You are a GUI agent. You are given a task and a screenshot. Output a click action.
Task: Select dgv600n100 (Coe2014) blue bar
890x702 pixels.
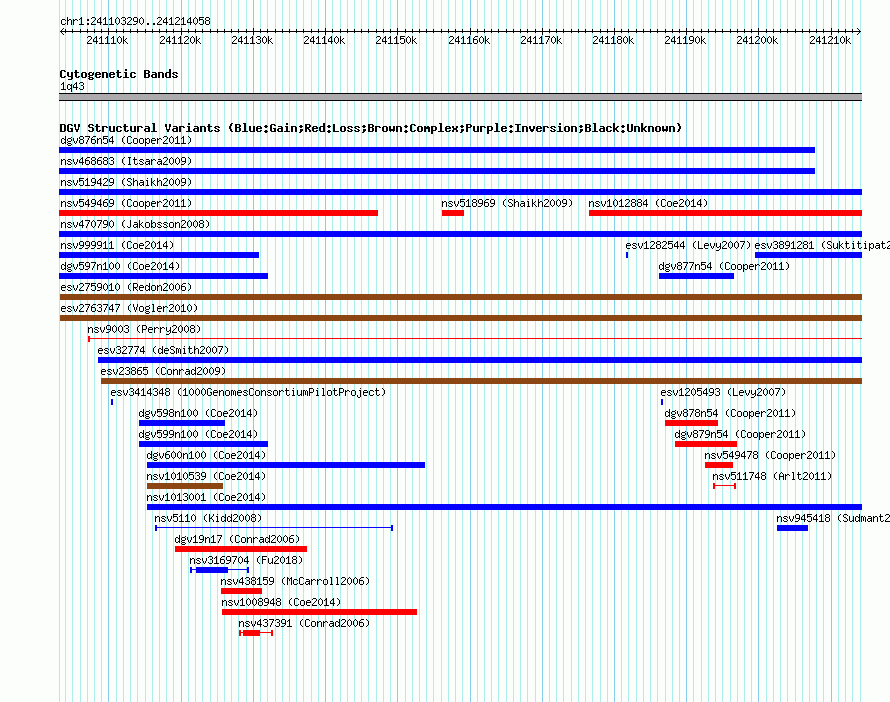click(286, 465)
